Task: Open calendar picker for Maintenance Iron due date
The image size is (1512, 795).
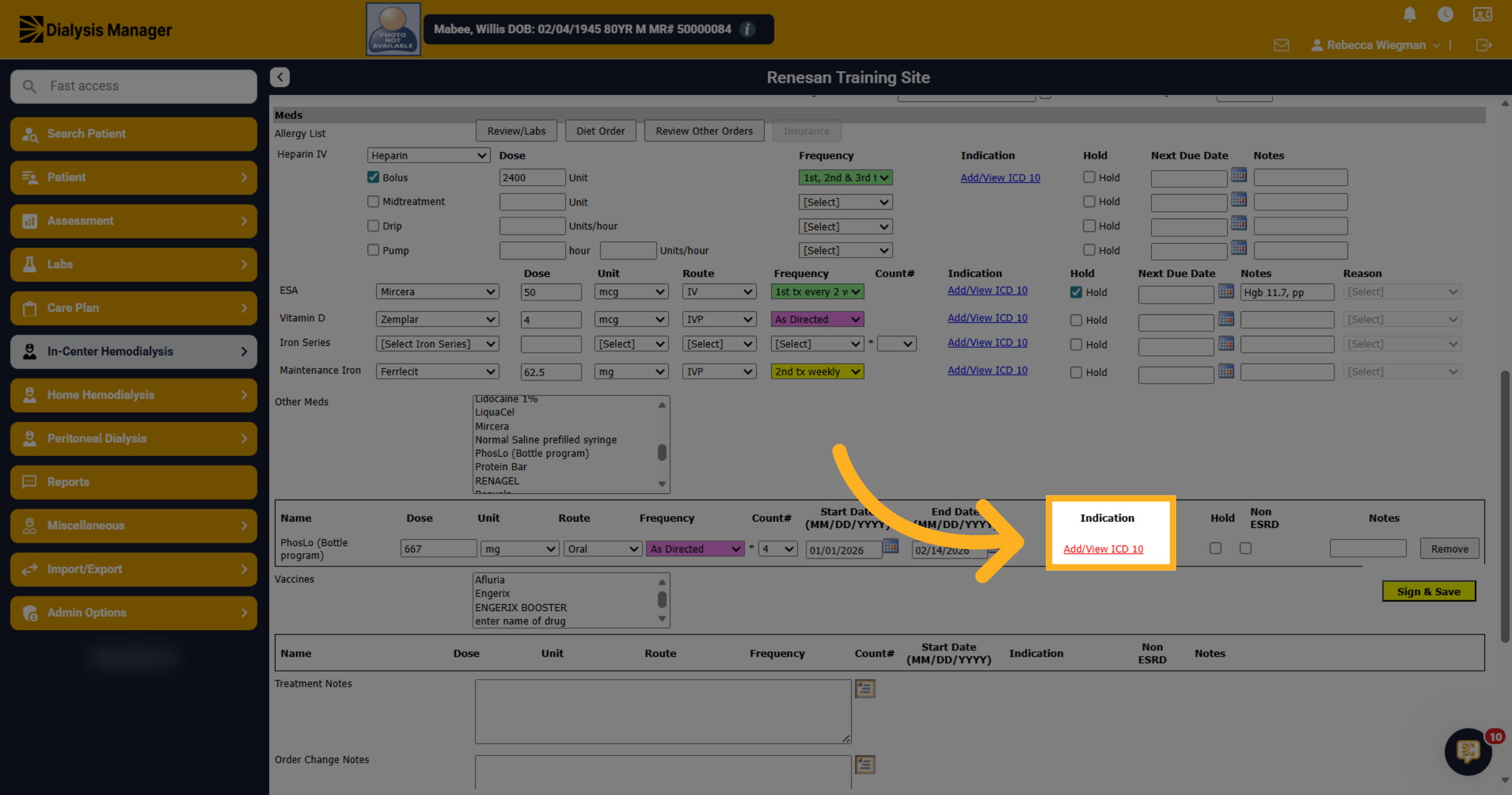Action: [1226, 371]
